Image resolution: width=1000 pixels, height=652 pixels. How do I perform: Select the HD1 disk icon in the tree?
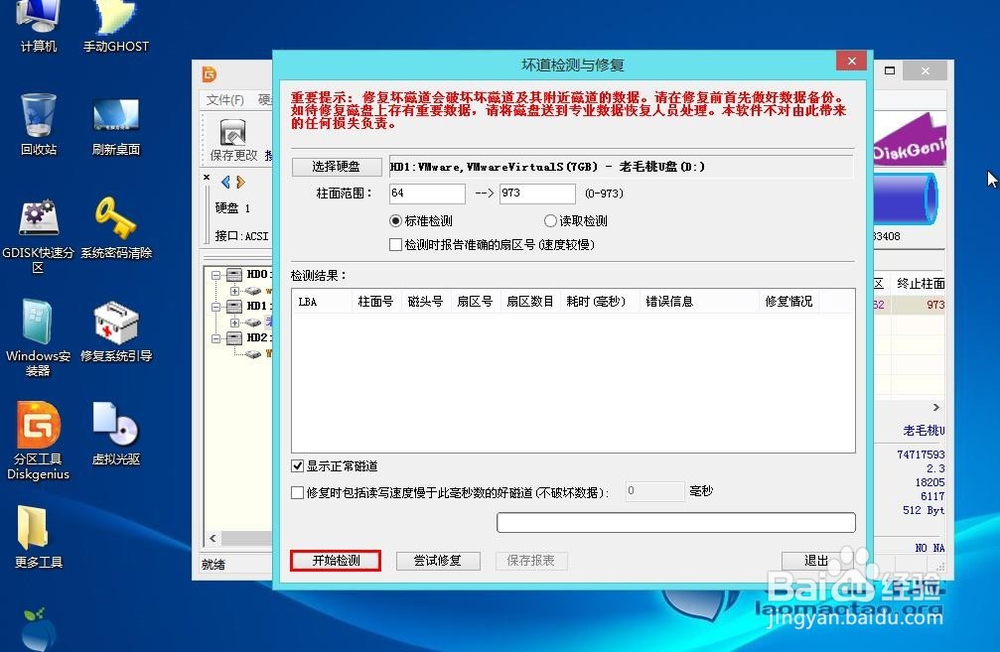coord(235,306)
